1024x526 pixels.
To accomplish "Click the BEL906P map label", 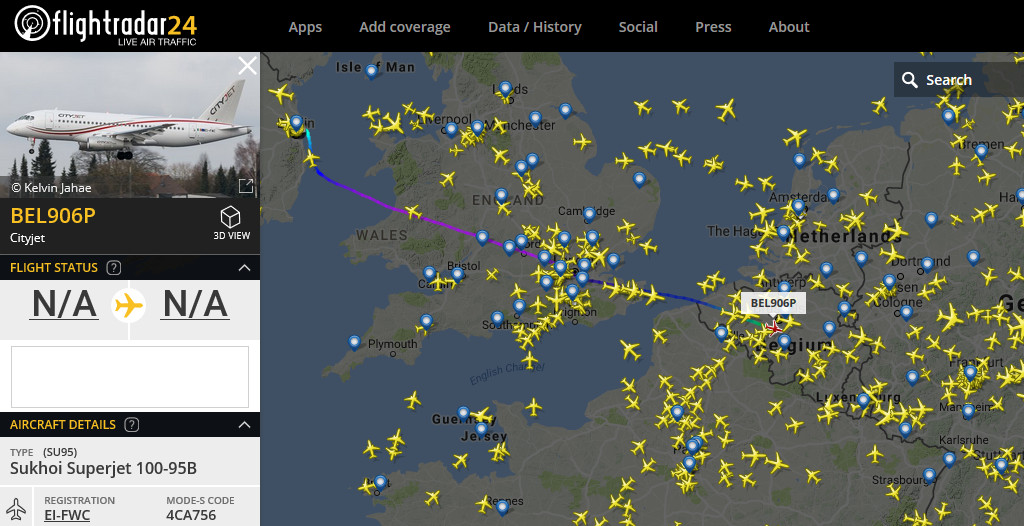I will coord(773,303).
